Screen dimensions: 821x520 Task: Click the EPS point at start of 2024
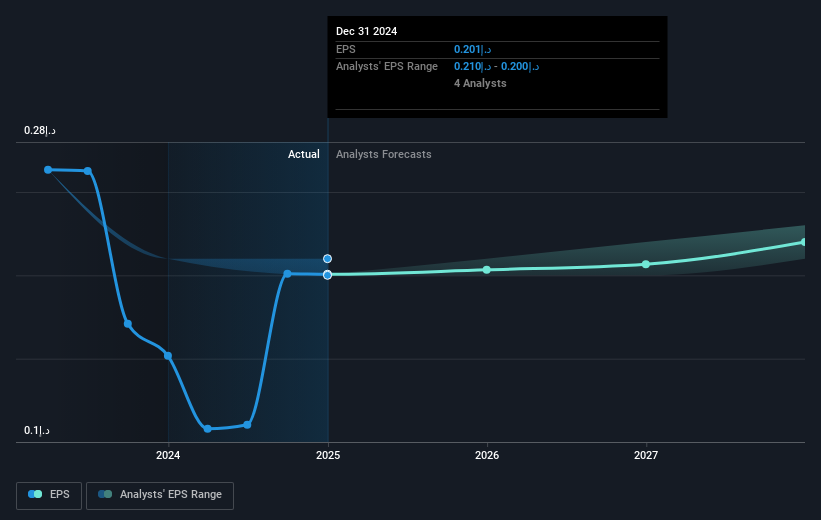coord(168,356)
